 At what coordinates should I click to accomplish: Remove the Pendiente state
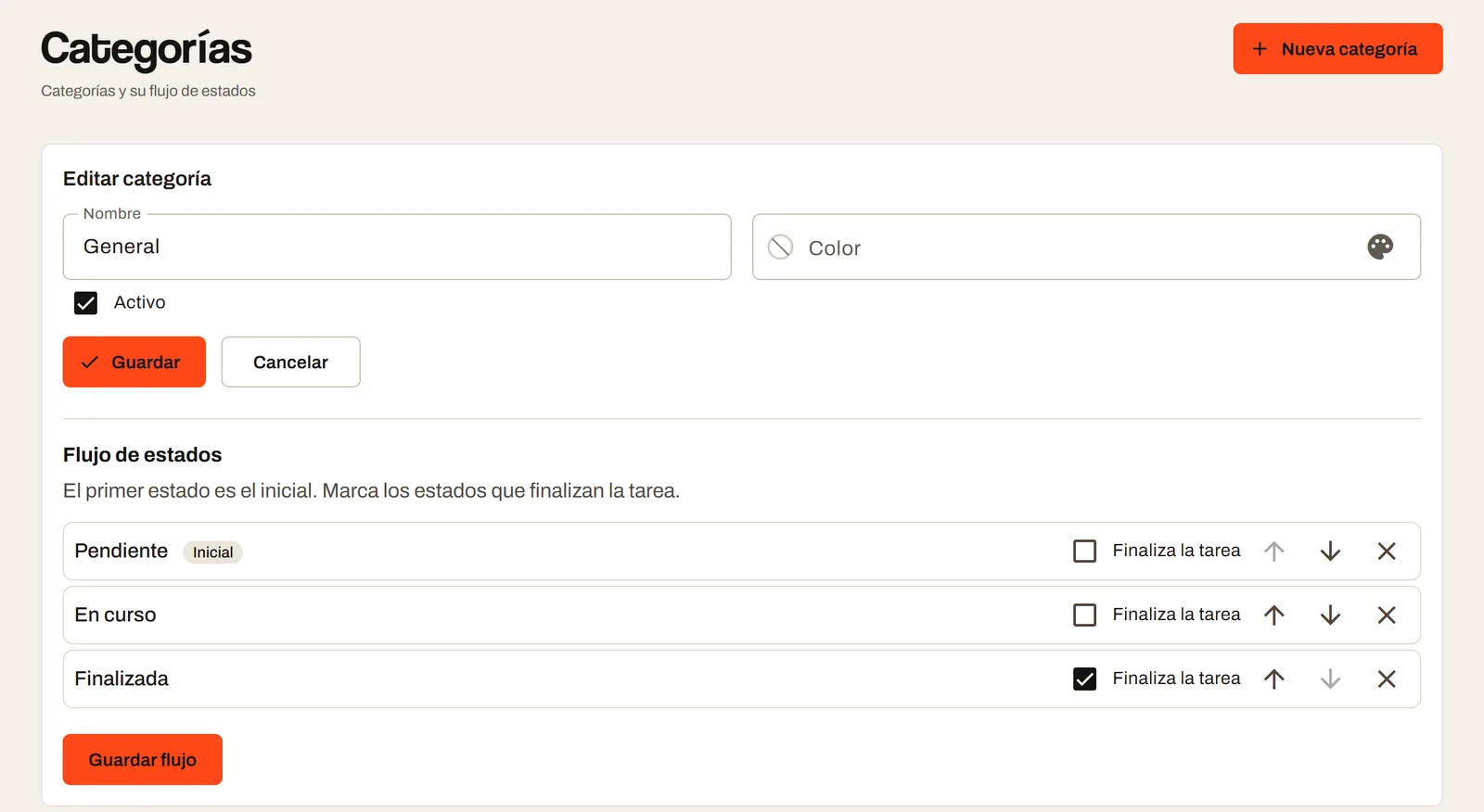click(1387, 552)
